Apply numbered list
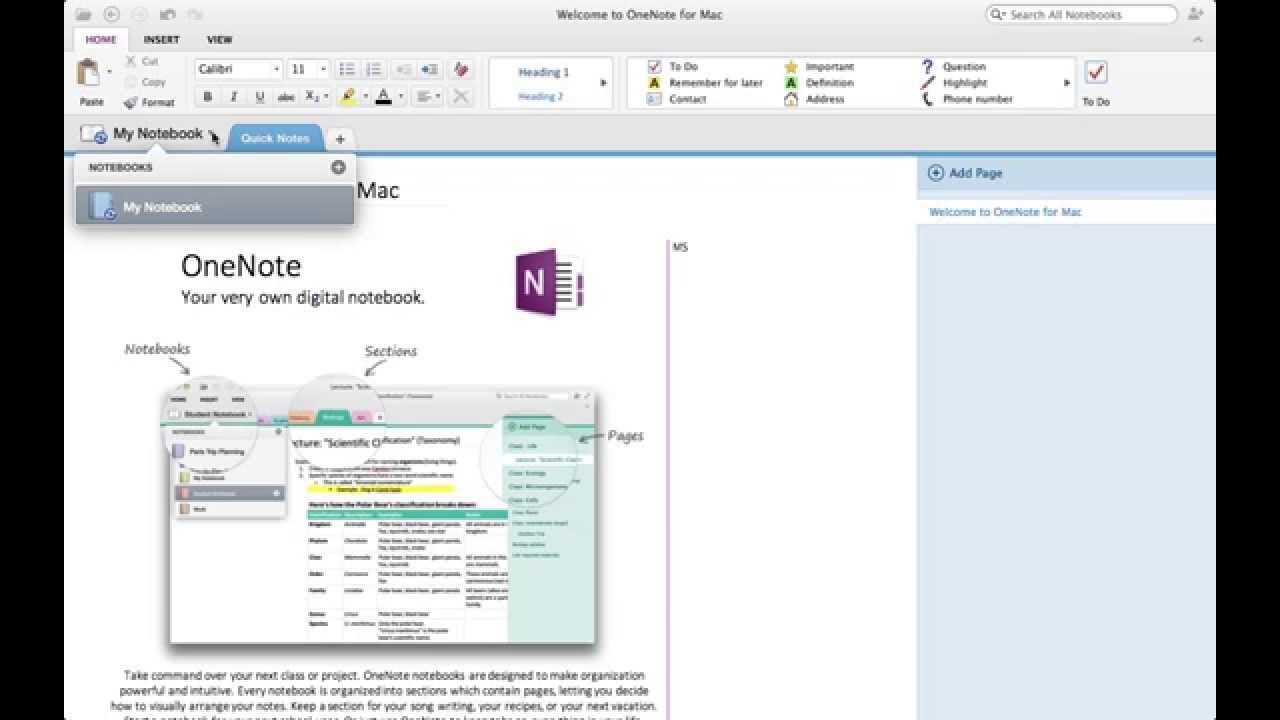The height and width of the screenshot is (720, 1280). tap(373, 69)
